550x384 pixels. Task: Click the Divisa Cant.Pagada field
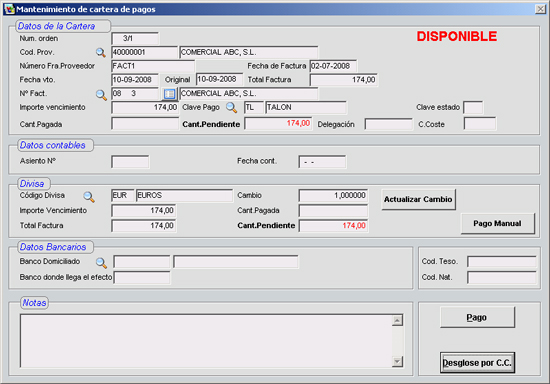point(333,211)
